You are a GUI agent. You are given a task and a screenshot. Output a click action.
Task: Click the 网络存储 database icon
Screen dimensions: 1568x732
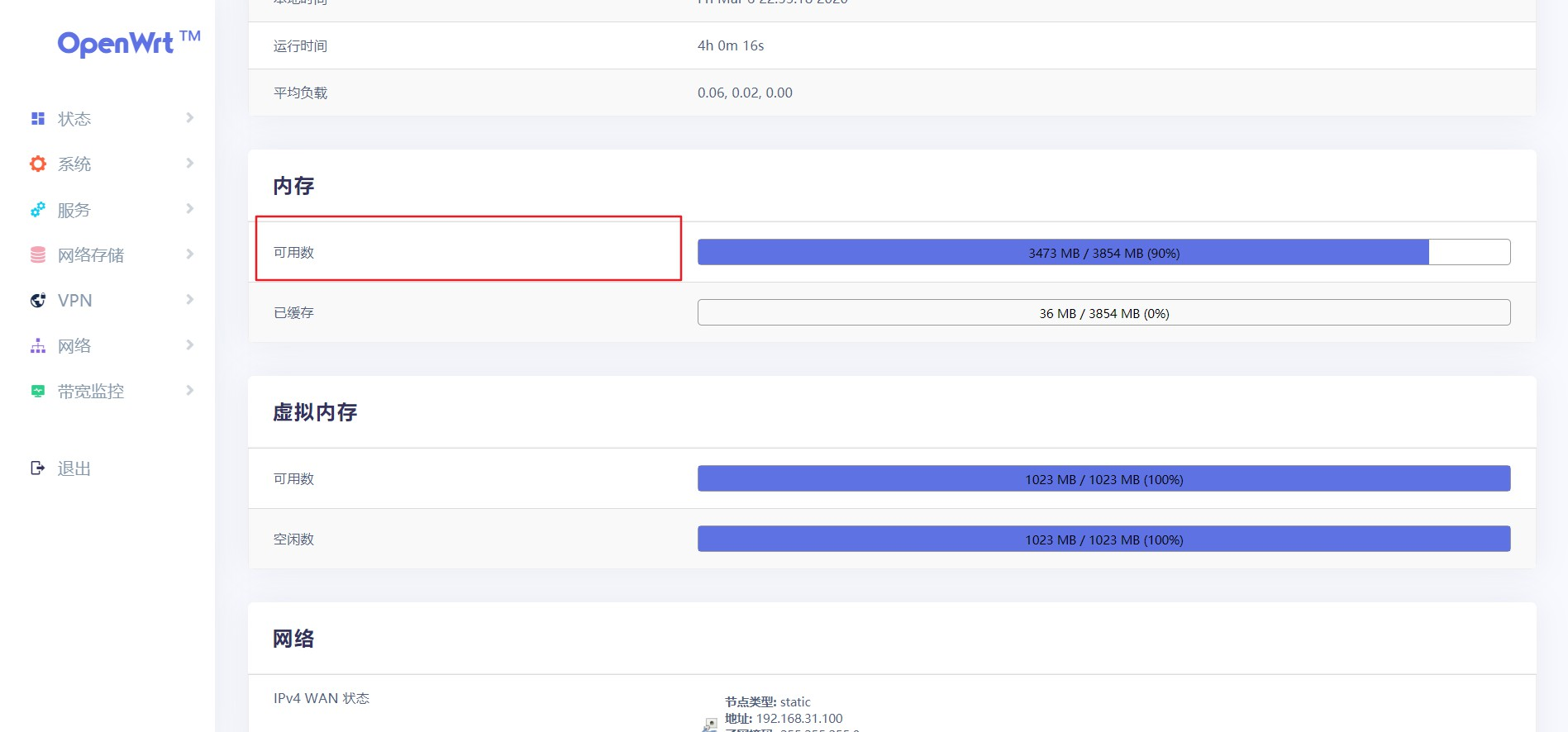tap(38, 254)
